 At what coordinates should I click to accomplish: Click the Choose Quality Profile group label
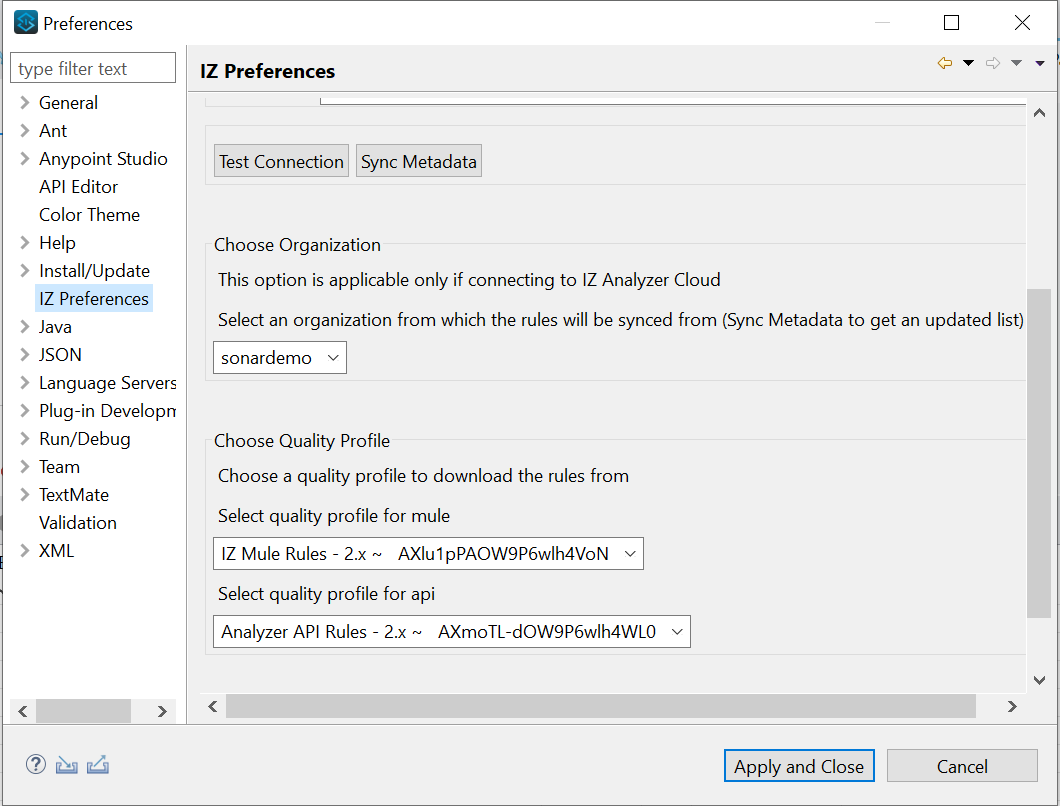[x=302, y=441]
